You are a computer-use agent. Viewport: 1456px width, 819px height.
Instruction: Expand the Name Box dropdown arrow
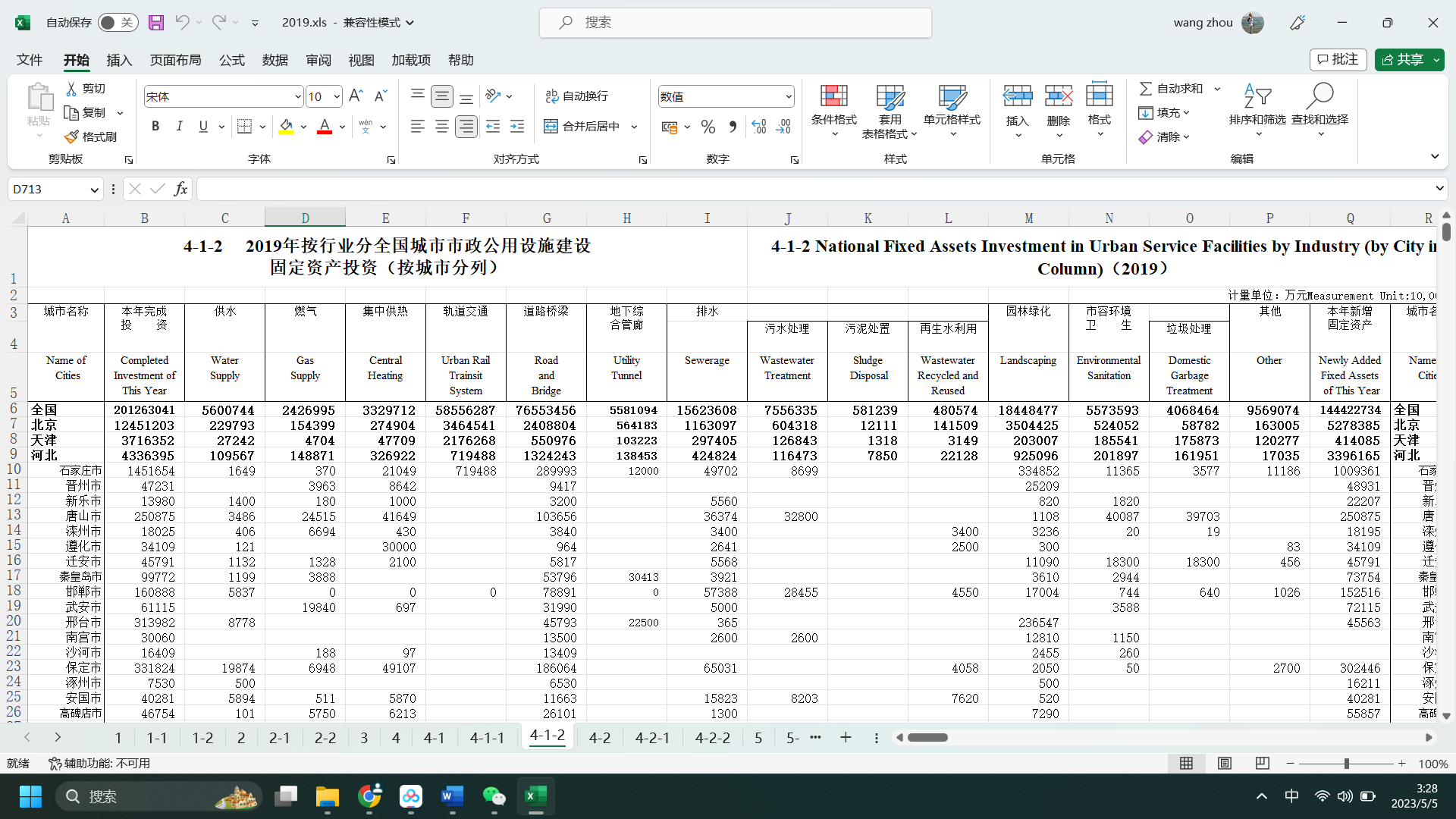94,190
